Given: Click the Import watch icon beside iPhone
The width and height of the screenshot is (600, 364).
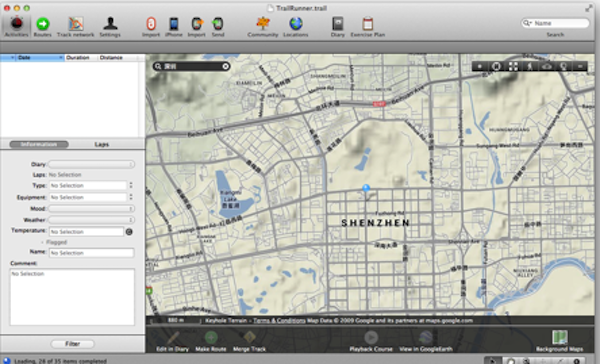Looking at the screenshot, I should pos(151,27).
